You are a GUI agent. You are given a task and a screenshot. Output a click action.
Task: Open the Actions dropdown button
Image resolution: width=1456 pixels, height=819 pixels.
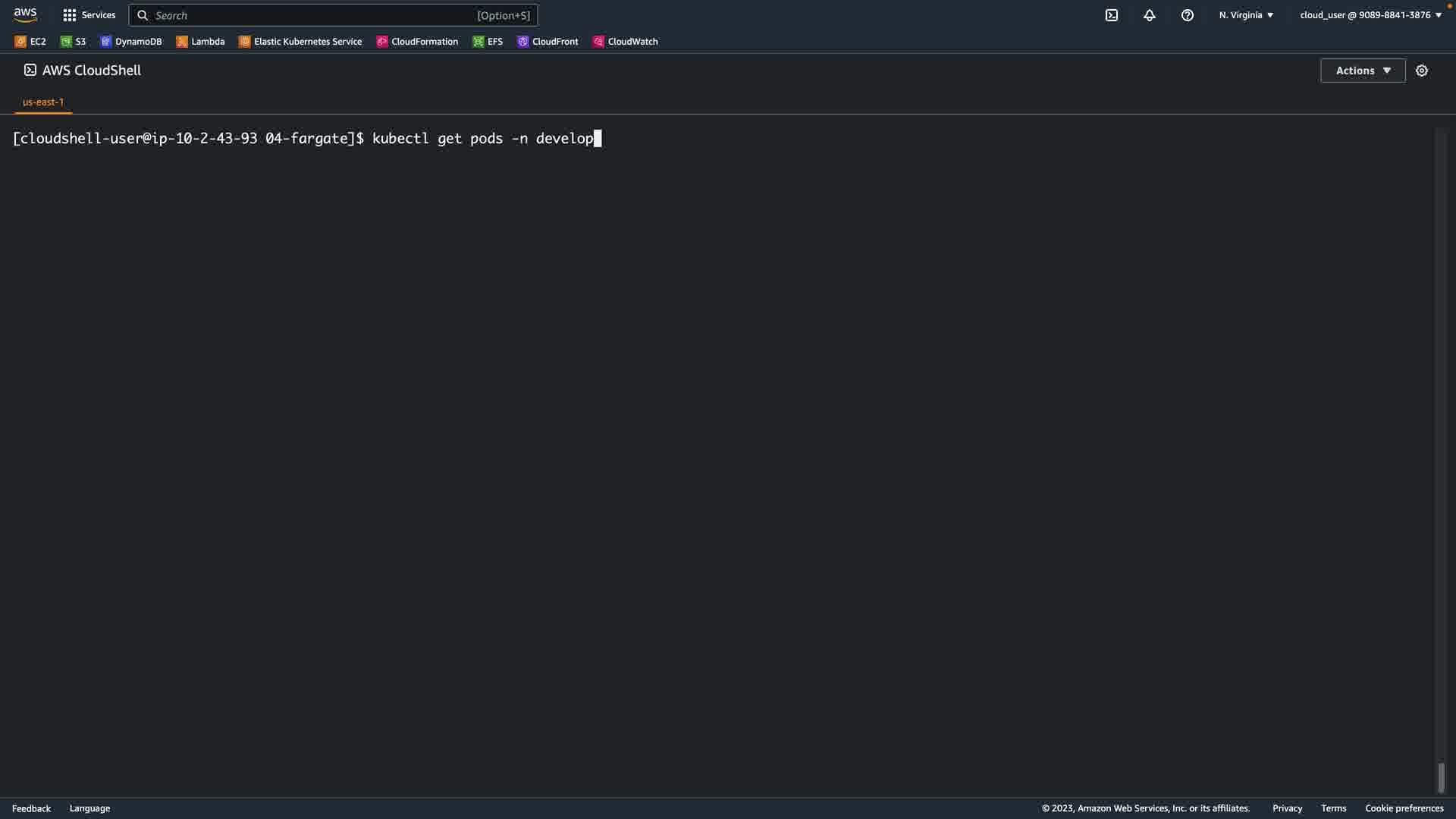click(x=1362, y=71)
